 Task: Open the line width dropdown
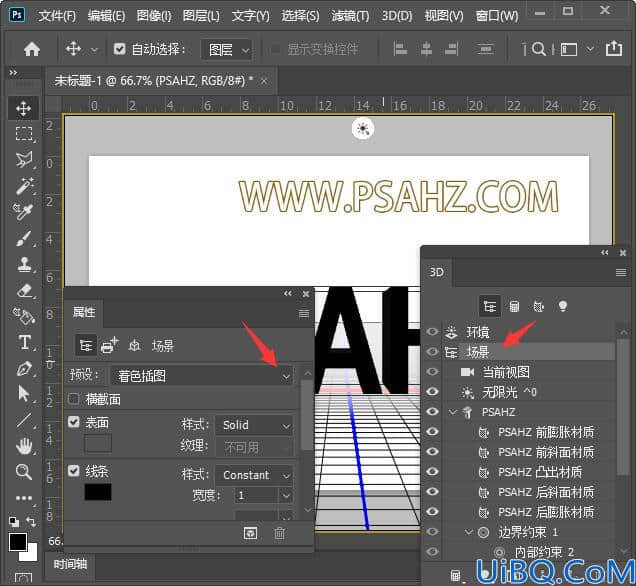286,495
